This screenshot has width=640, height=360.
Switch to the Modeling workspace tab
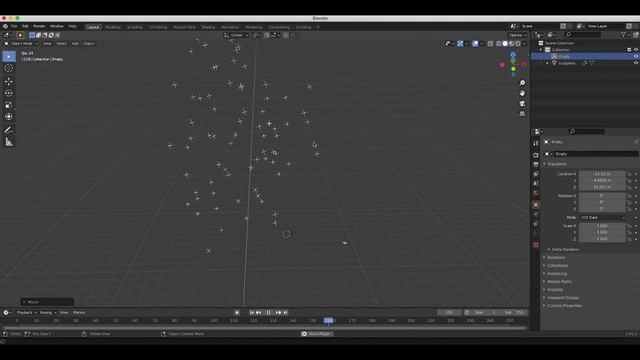tap(113, 27)
